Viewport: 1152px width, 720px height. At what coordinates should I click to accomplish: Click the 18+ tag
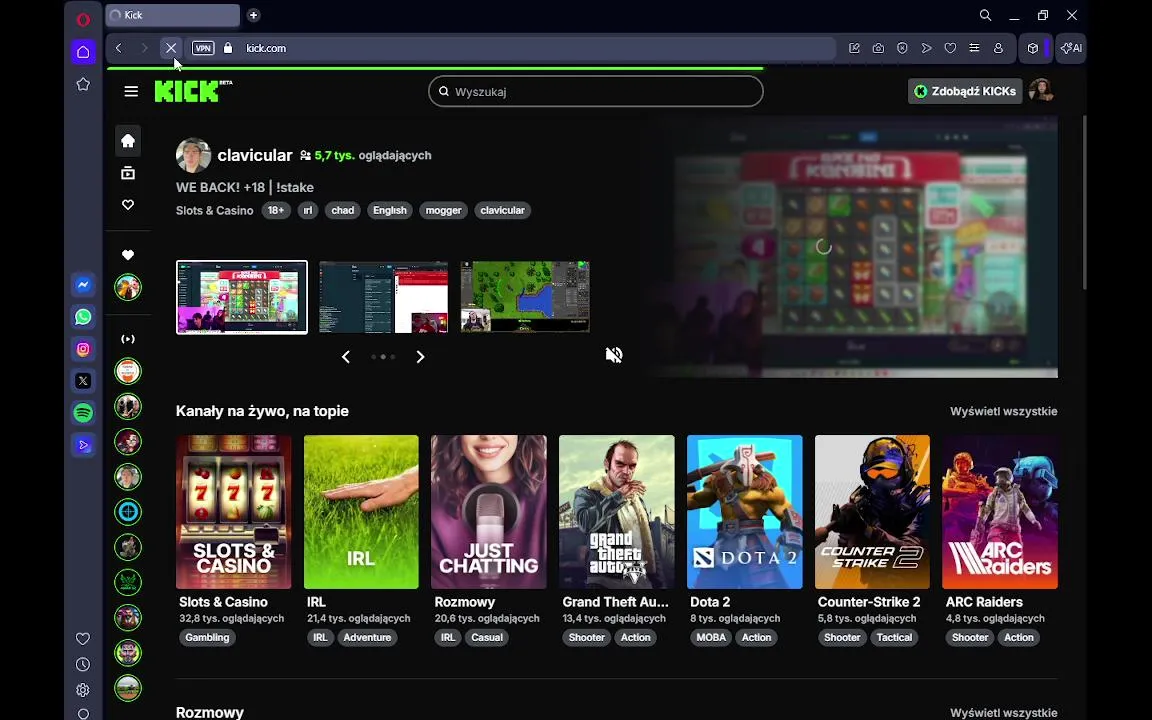276,210
